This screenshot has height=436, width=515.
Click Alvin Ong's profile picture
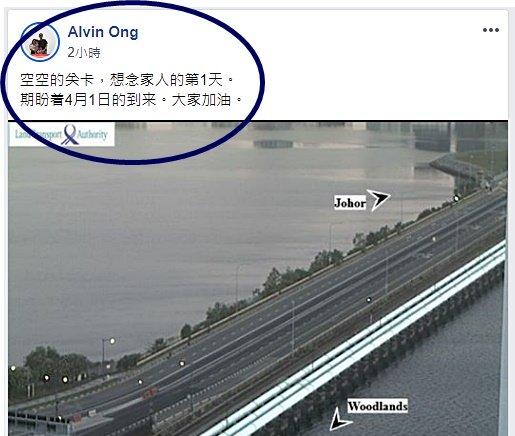(x=40, y=42)
